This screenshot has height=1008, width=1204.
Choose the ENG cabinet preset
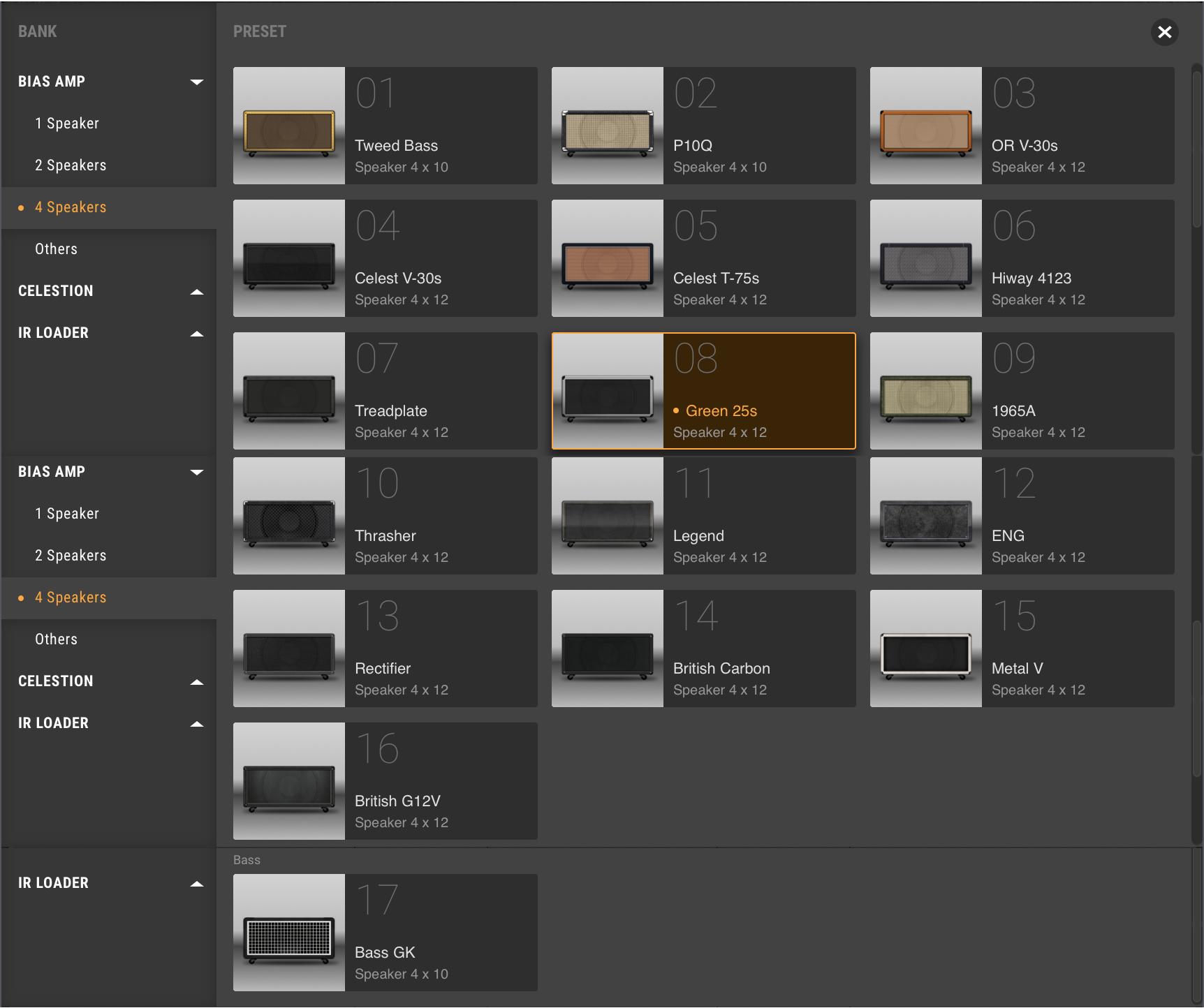pos(1022,516)
